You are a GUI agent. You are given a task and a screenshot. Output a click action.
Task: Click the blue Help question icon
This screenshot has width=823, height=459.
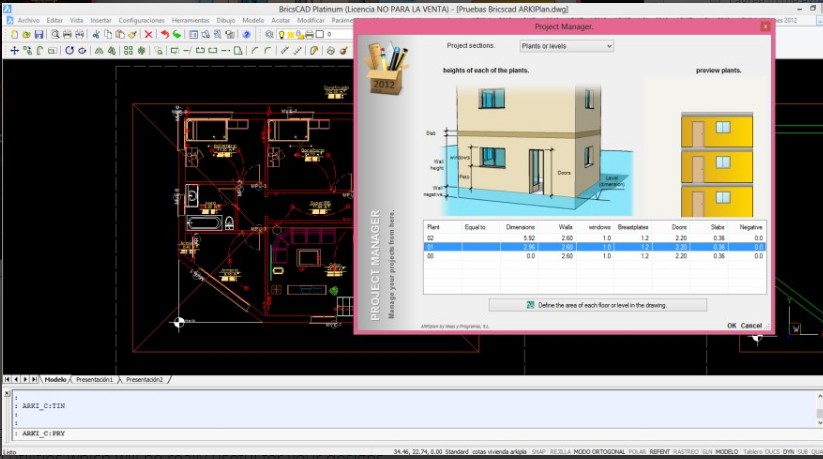(x=246, y=35)
